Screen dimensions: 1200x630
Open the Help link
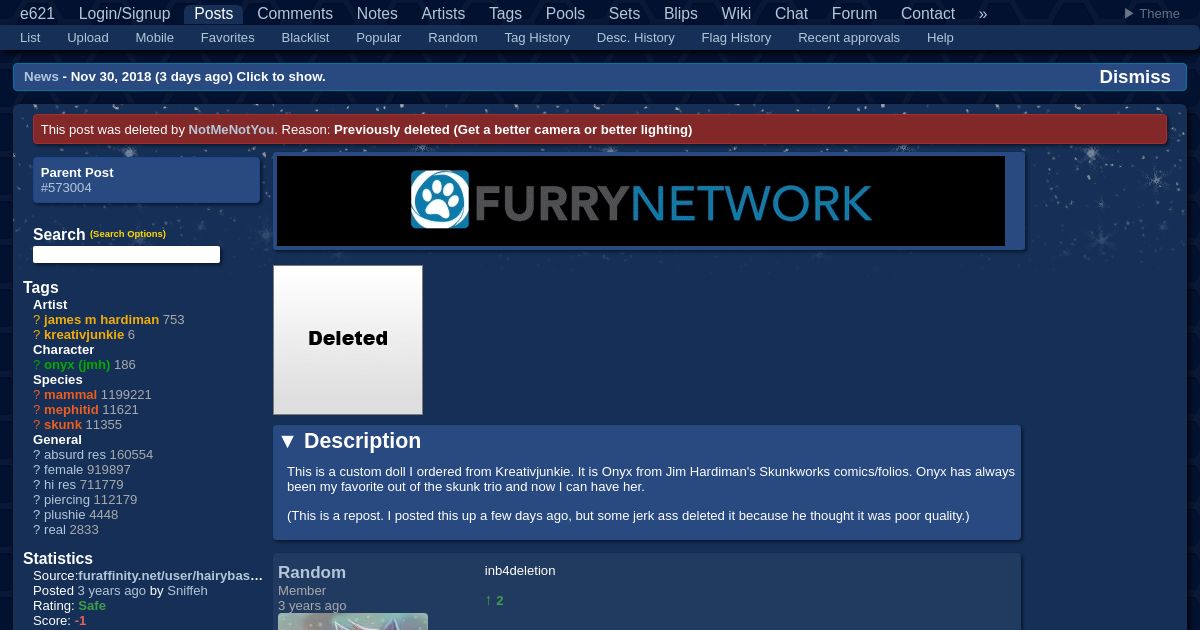click(x=940, y=38)
